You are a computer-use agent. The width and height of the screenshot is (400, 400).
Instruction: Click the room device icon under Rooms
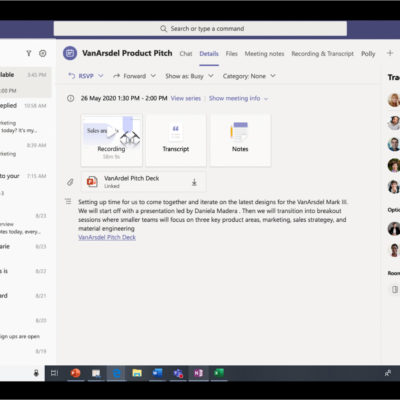pyautogui.click(x=395, y=289)
